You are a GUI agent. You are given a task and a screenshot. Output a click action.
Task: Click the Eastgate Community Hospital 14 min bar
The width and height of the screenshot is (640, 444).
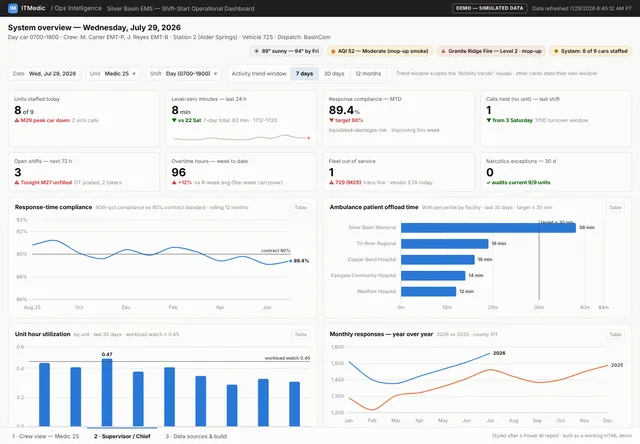[433, 275]
